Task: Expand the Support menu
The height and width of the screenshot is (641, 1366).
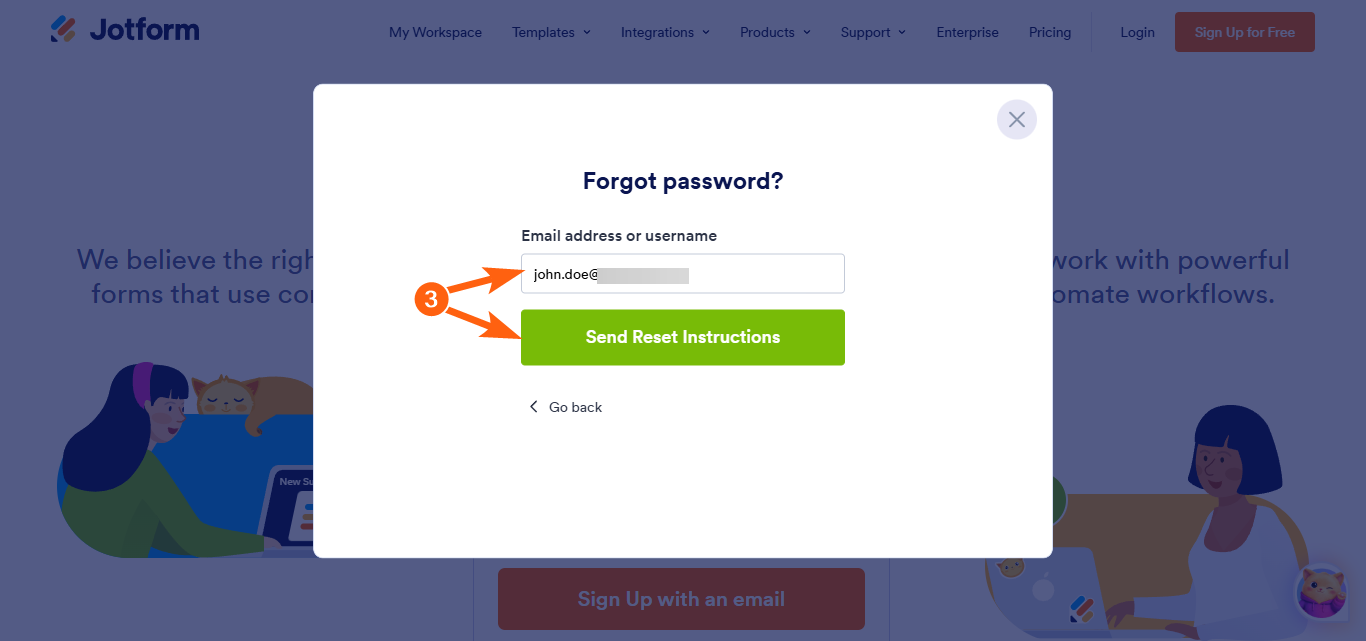Action: tap(873, 32)
